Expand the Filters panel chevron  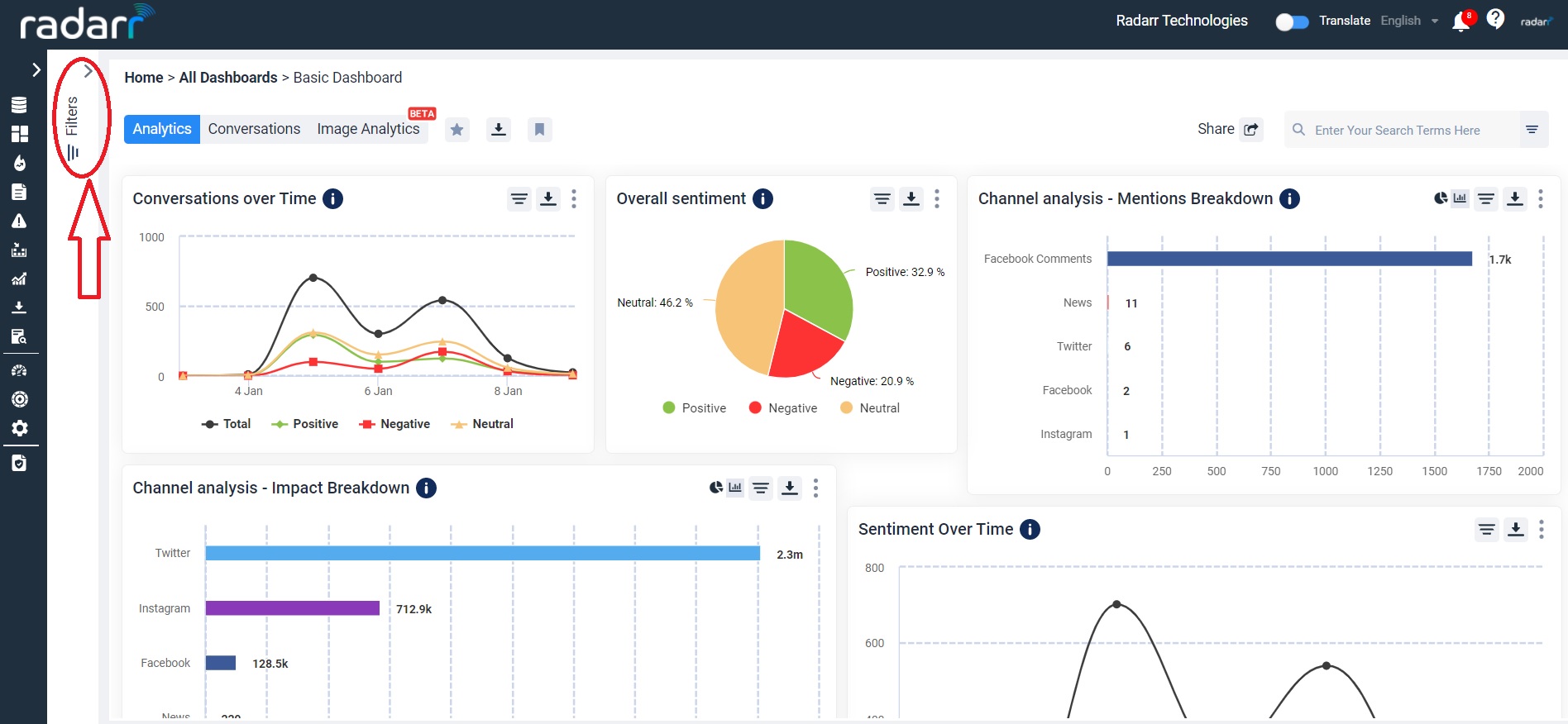[x=88, y=71]
